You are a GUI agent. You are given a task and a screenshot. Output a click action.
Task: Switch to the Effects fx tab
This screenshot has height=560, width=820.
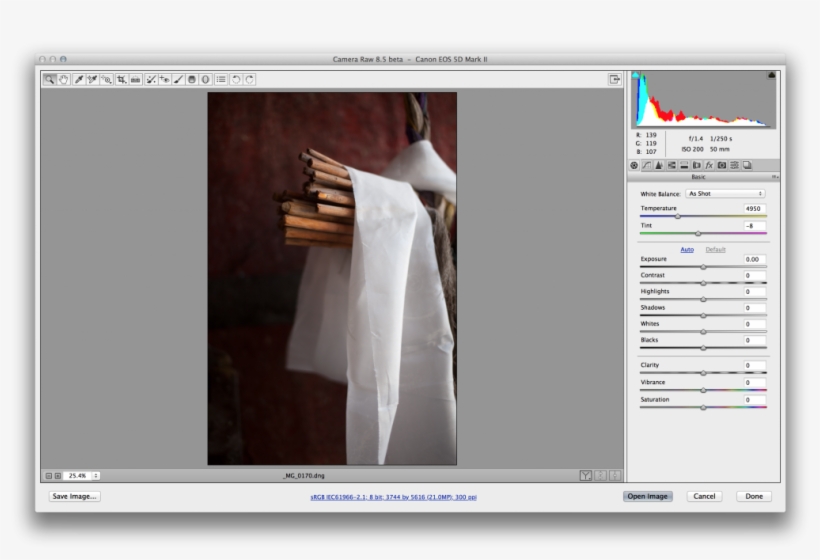[x=709, y=165]
